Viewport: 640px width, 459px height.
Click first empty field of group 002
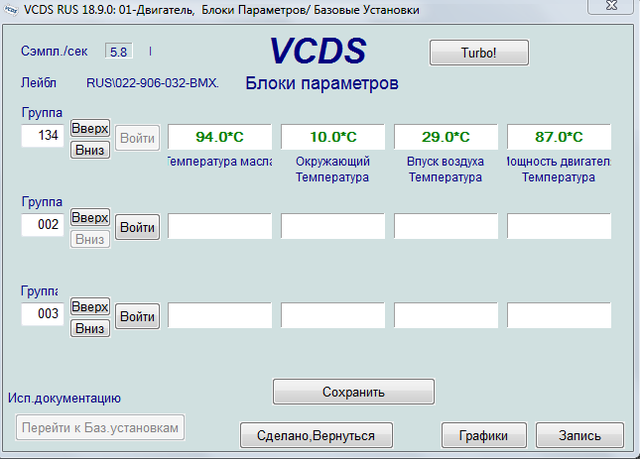click(220, 226)
